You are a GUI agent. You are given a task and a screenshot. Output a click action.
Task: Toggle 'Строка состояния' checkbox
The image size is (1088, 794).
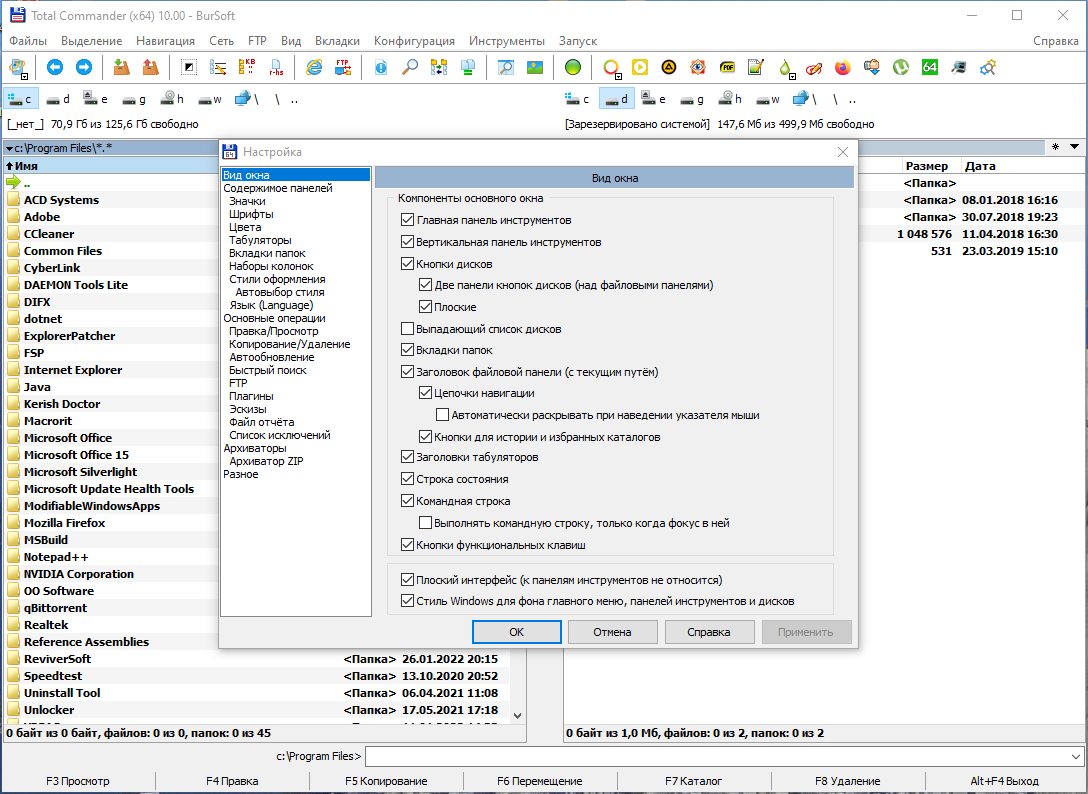pos(407,479)
